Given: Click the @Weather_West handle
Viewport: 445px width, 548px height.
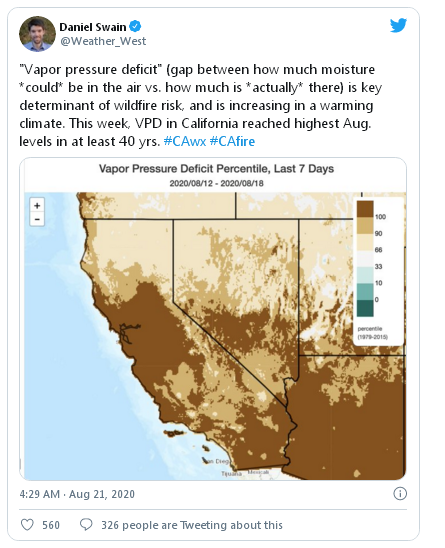Looking at the screenshot, I should [103, 41].
